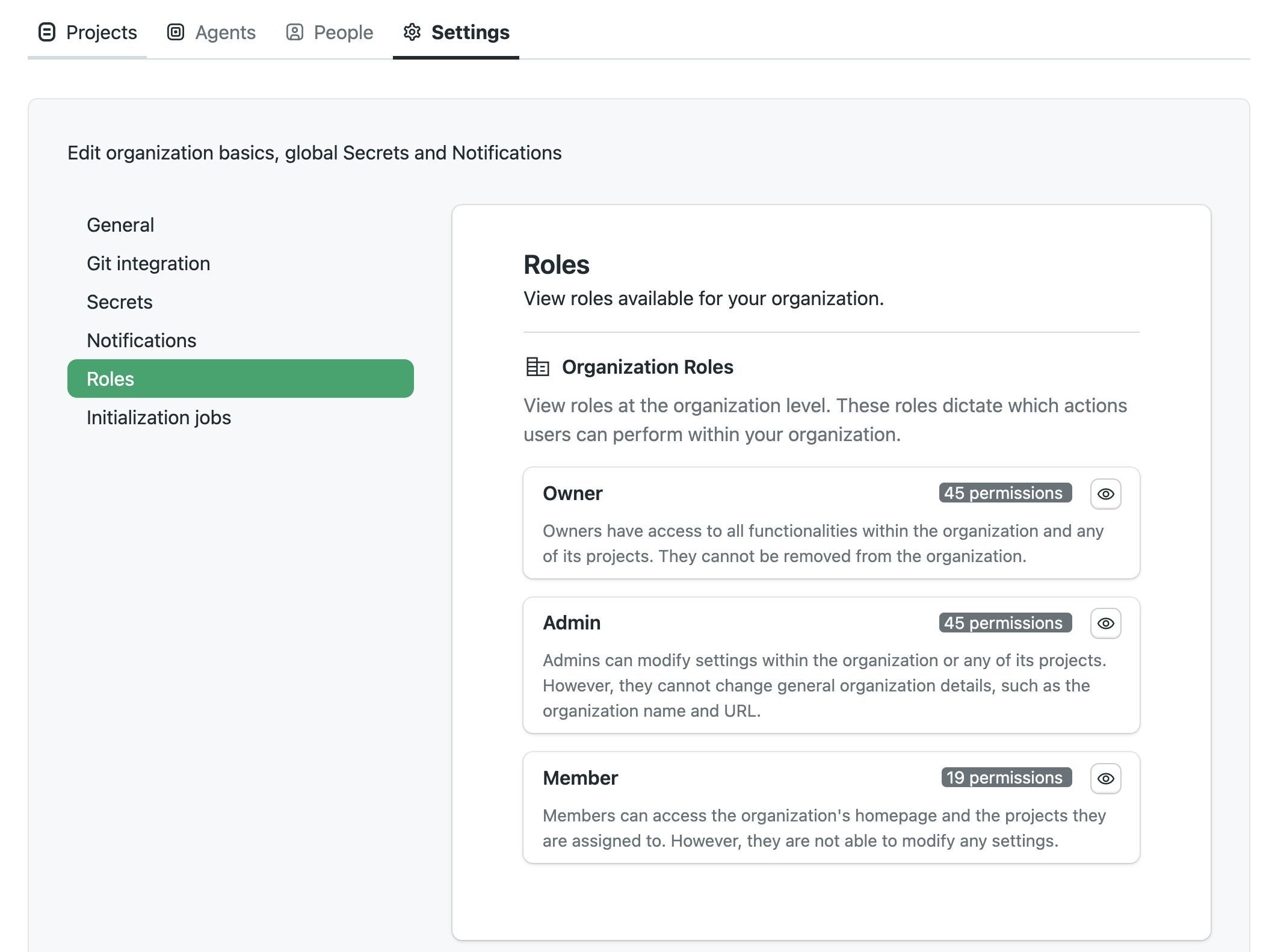The width and height of the screenshot is (1266, 952).
Task: Click the Member 19 permissions badge
Action: click(x=1007, y=777)
